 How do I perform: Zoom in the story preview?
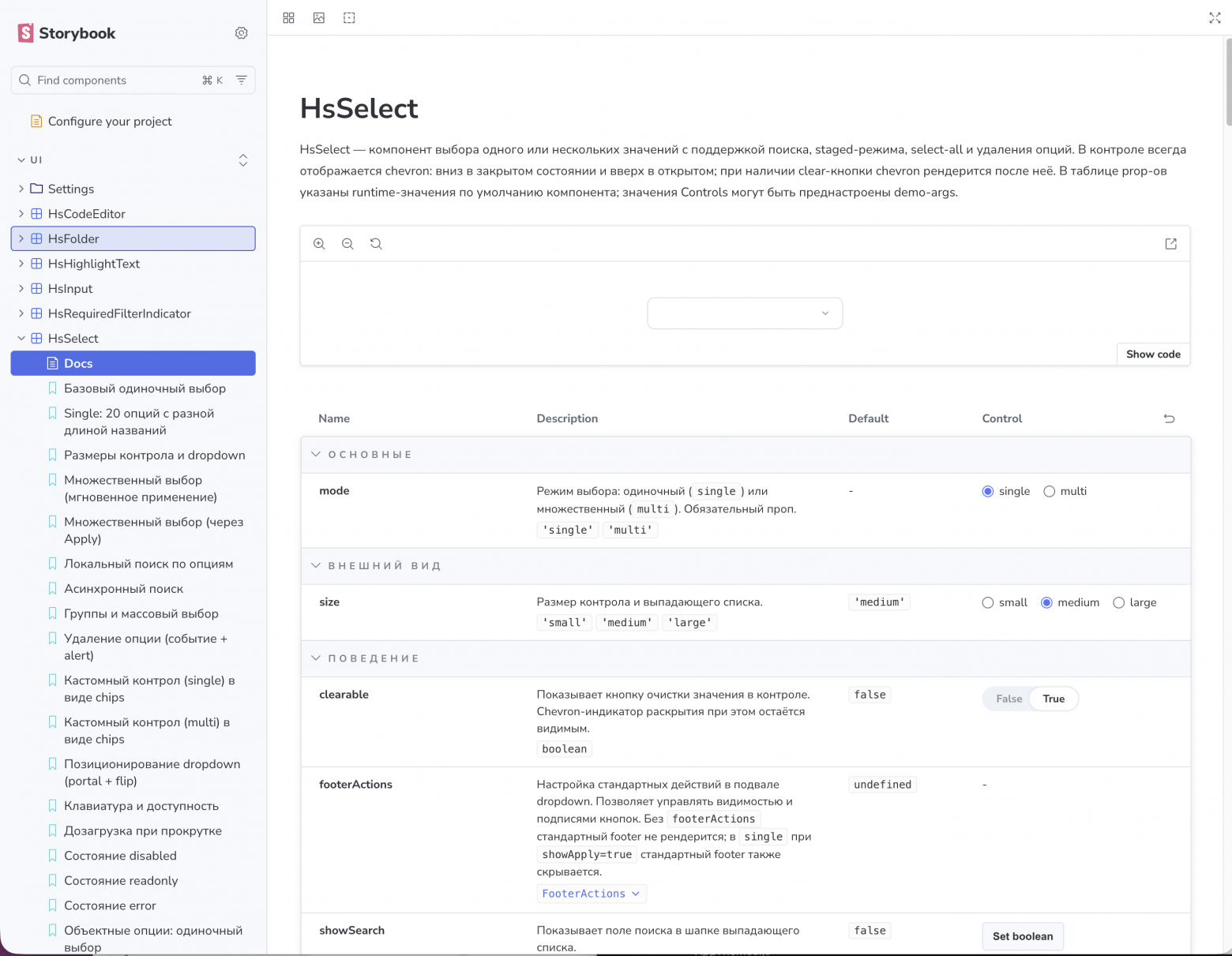[x=319, y=244]
